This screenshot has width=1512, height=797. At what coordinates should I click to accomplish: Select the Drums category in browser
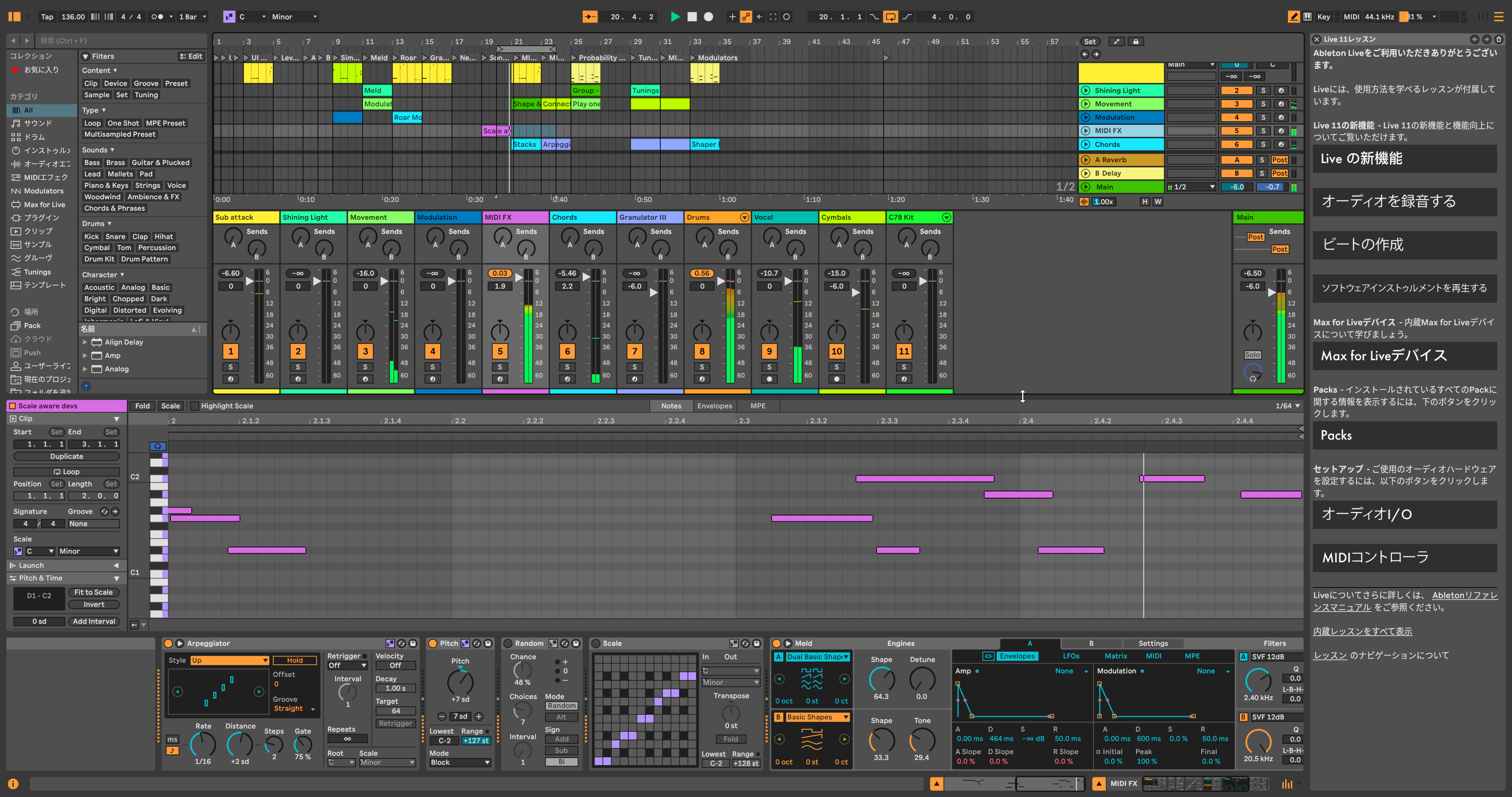coord(35,137)
